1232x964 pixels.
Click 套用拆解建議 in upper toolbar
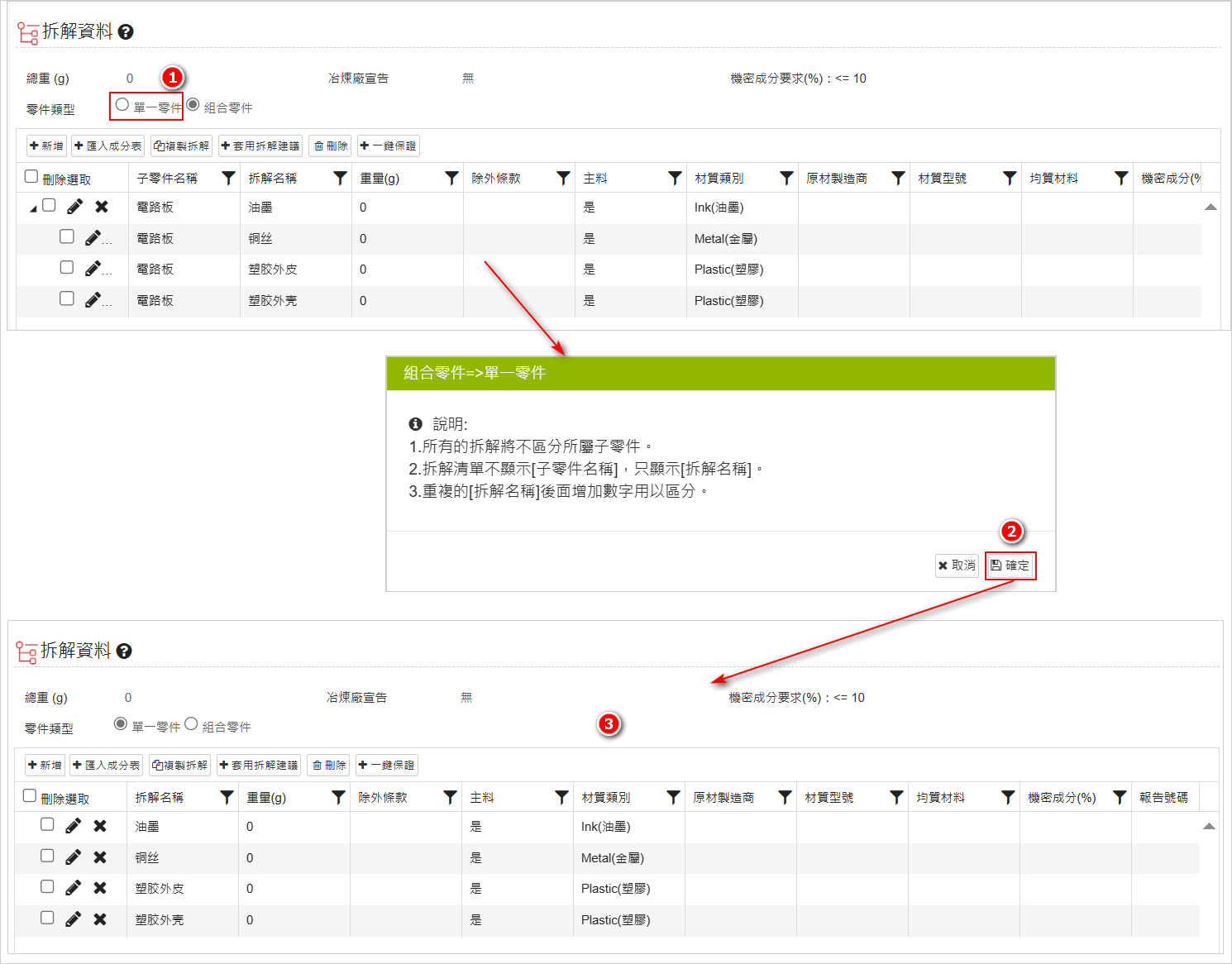coord(260,146)
